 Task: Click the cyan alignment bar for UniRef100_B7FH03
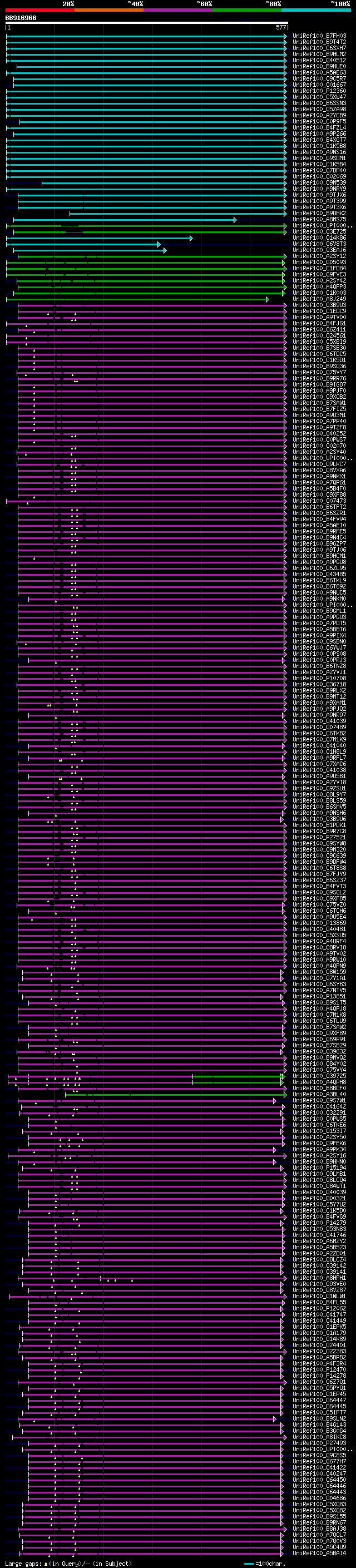[x=146, y=36]
